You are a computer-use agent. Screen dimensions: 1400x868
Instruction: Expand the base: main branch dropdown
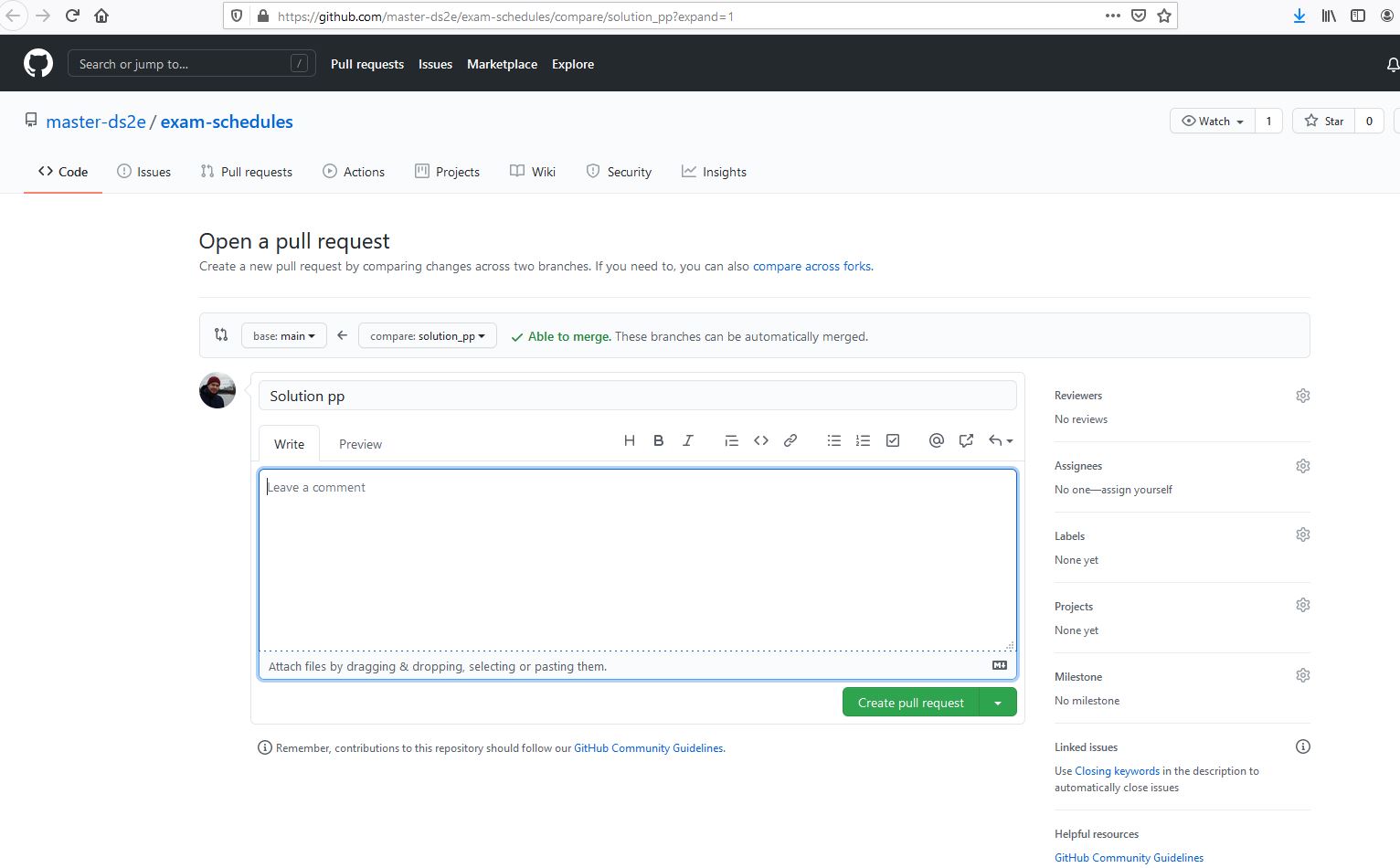[x=283, y=336]
